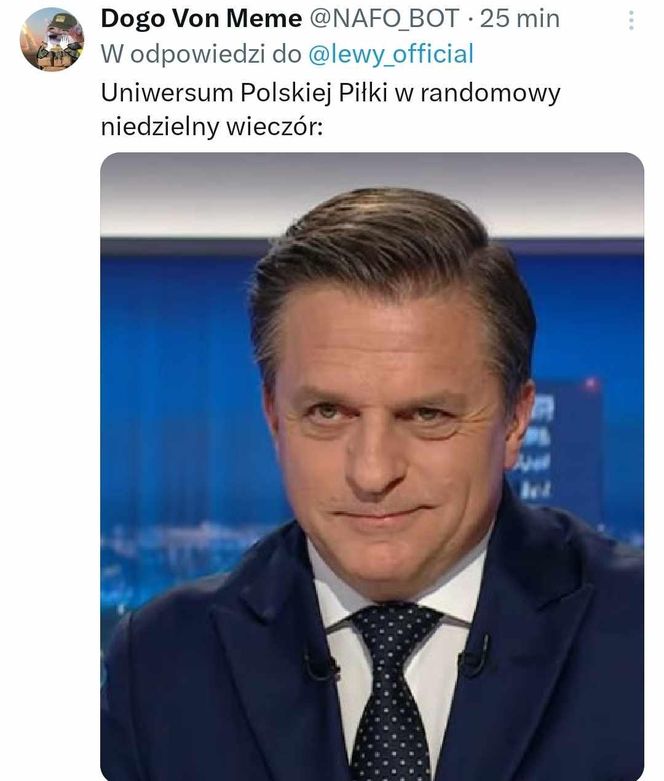
Task: Click the tweet text Uniwersum Polskiej Piłki
Action: (x=244, y=93)
